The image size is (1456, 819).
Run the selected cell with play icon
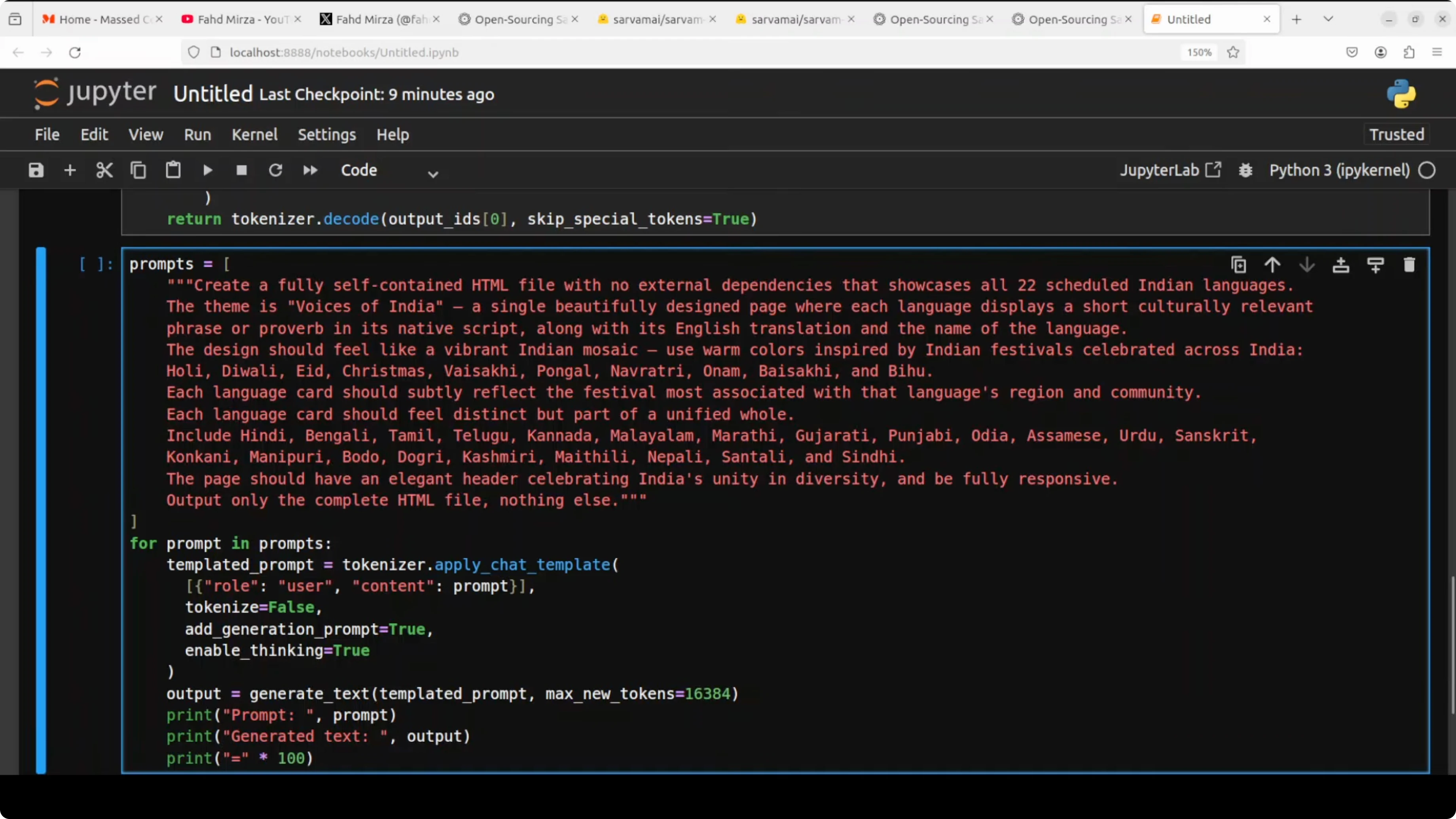point(207,170)
